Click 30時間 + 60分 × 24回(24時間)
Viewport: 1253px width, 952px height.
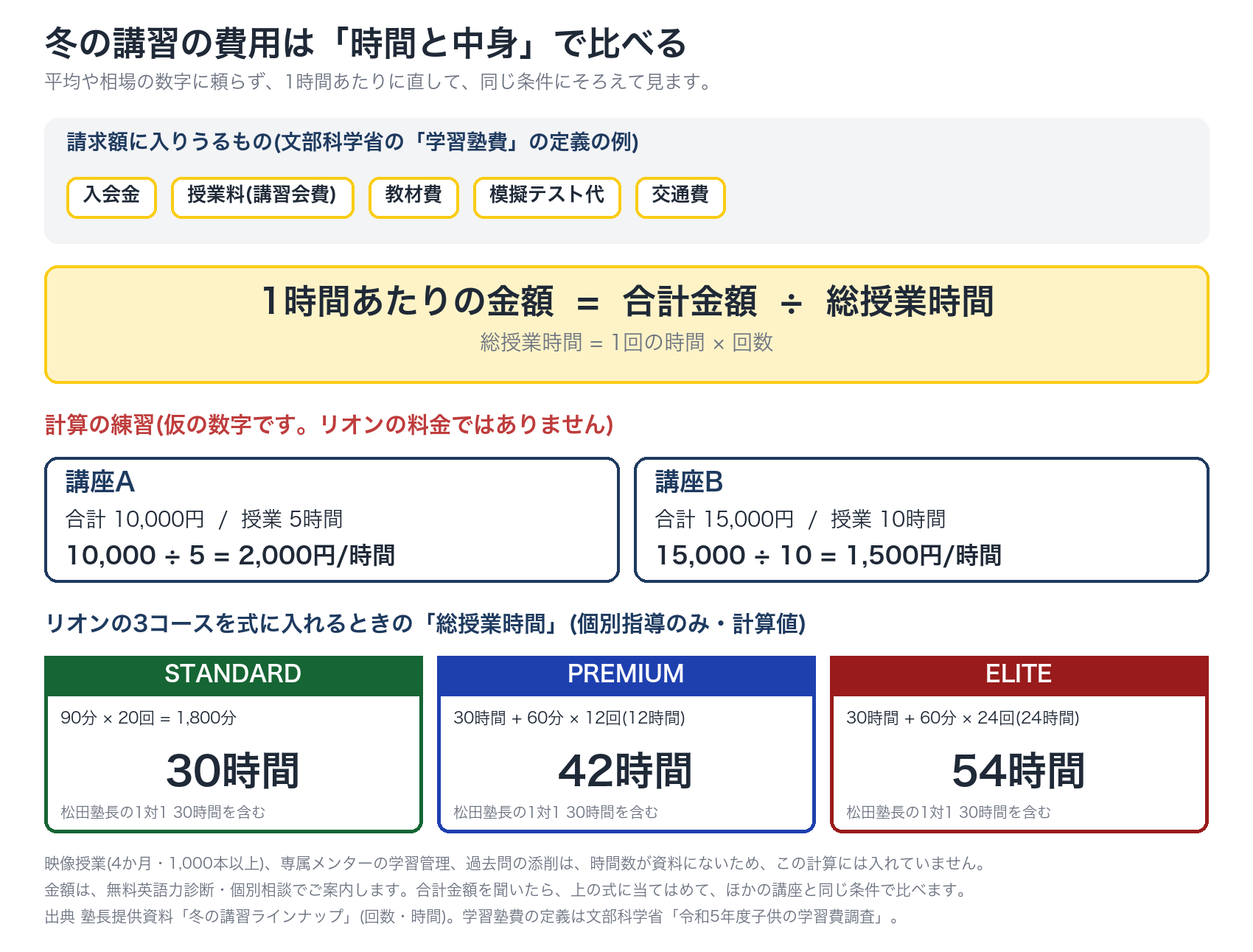[963, 718]
